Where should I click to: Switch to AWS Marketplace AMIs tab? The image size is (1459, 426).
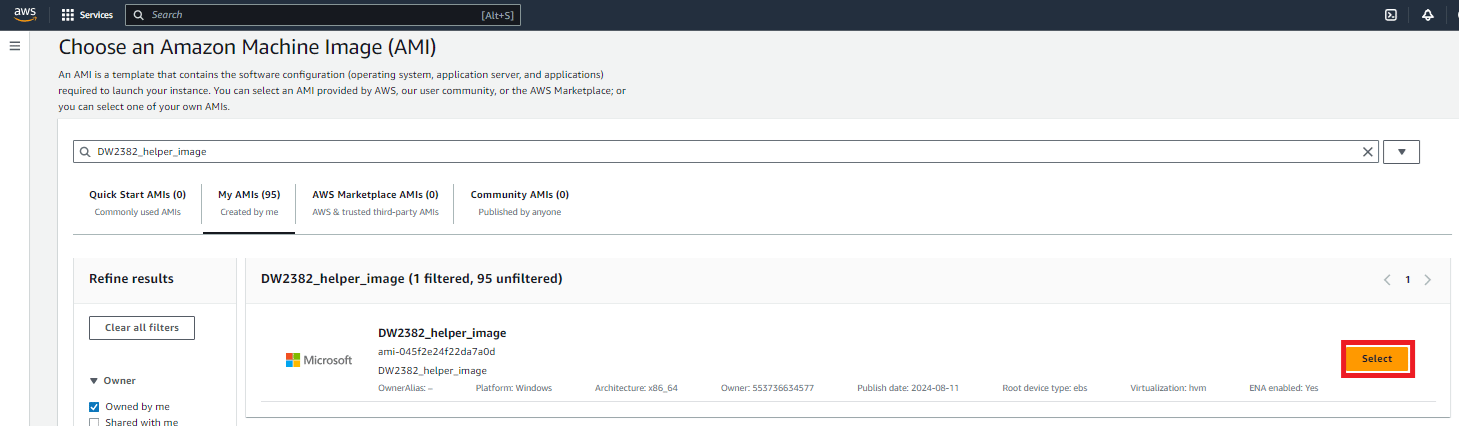point(375,203)
